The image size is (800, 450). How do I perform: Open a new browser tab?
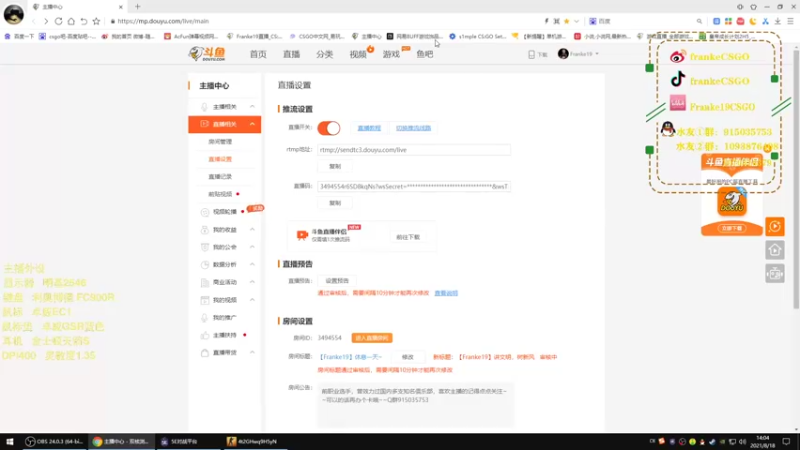point(137,7)
